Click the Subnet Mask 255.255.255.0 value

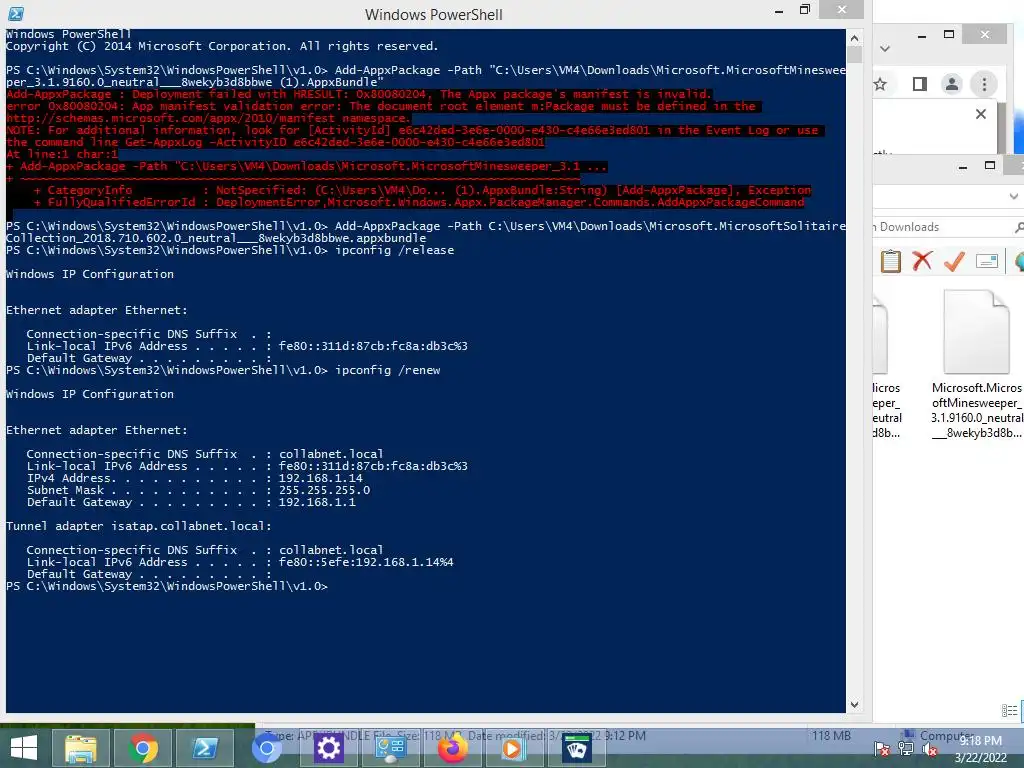tap(324, 490)
